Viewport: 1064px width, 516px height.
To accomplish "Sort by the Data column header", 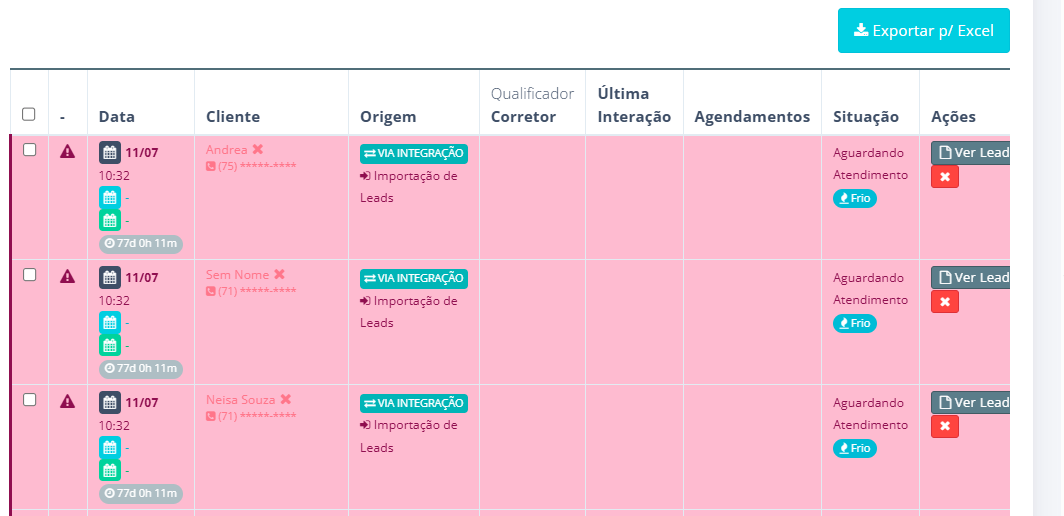I will pos(117,117).
